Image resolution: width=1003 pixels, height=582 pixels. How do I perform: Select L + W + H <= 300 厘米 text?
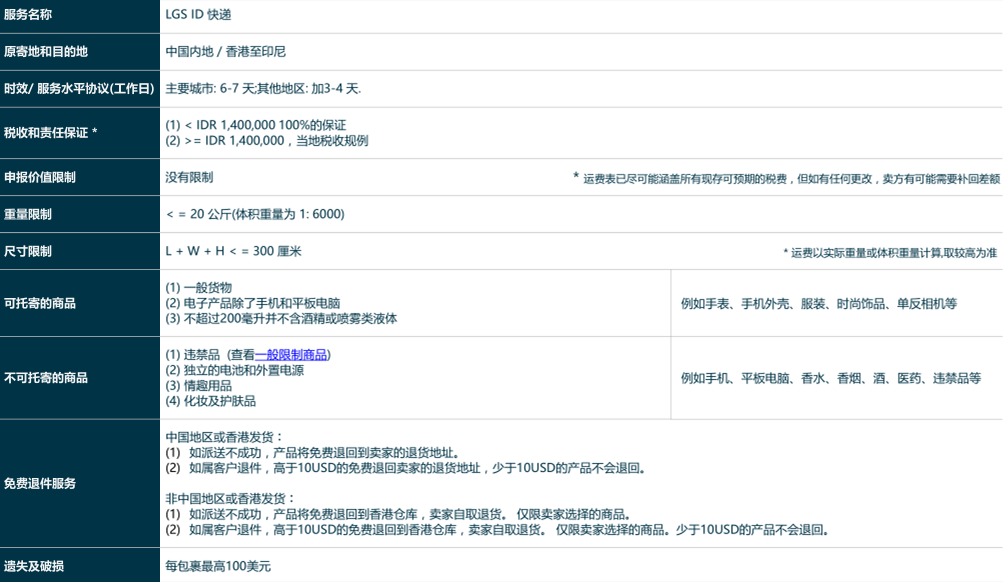click(x=233, y=251)
